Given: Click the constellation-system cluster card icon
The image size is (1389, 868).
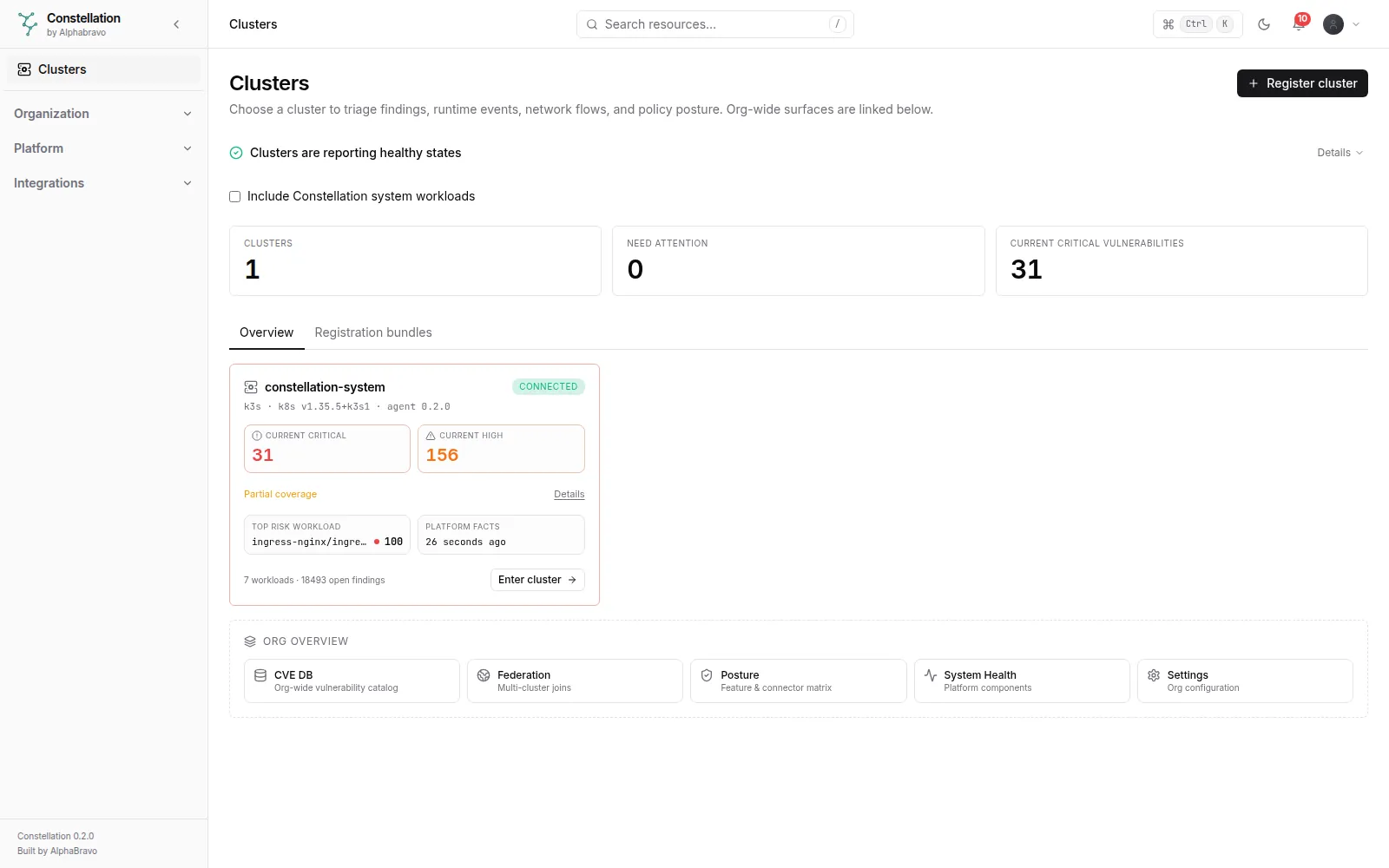Looking at the screenshot, I should 251,387.
